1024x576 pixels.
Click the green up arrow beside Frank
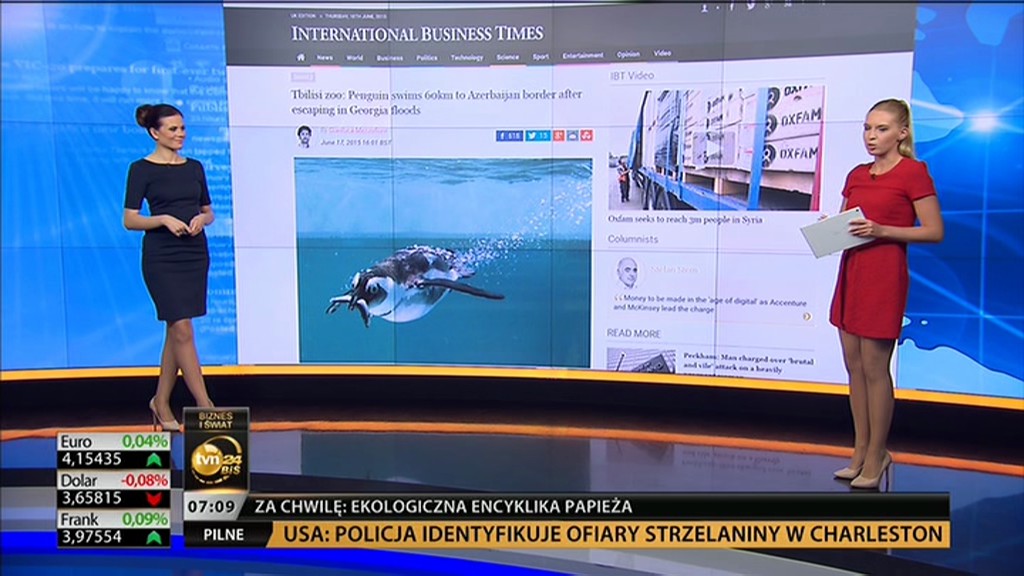pyautogui.click(x=153, y=537)
